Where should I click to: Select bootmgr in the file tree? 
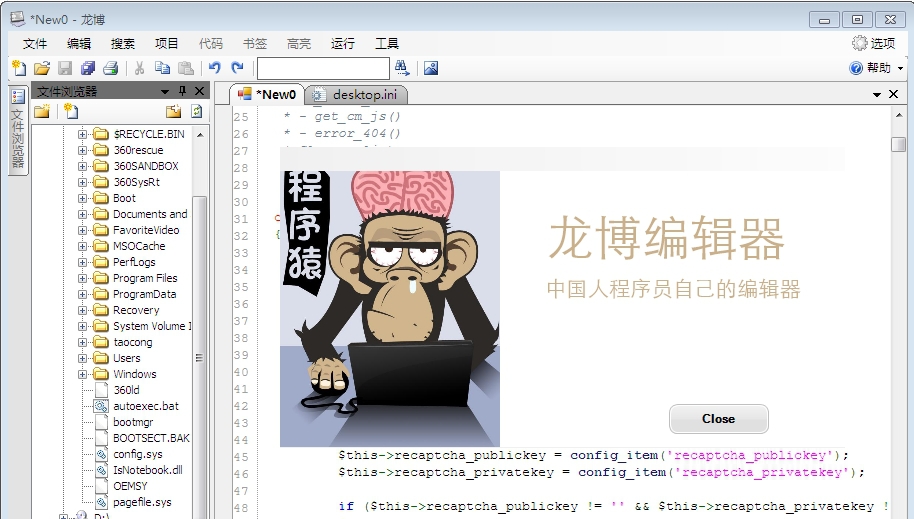point(133,422)
